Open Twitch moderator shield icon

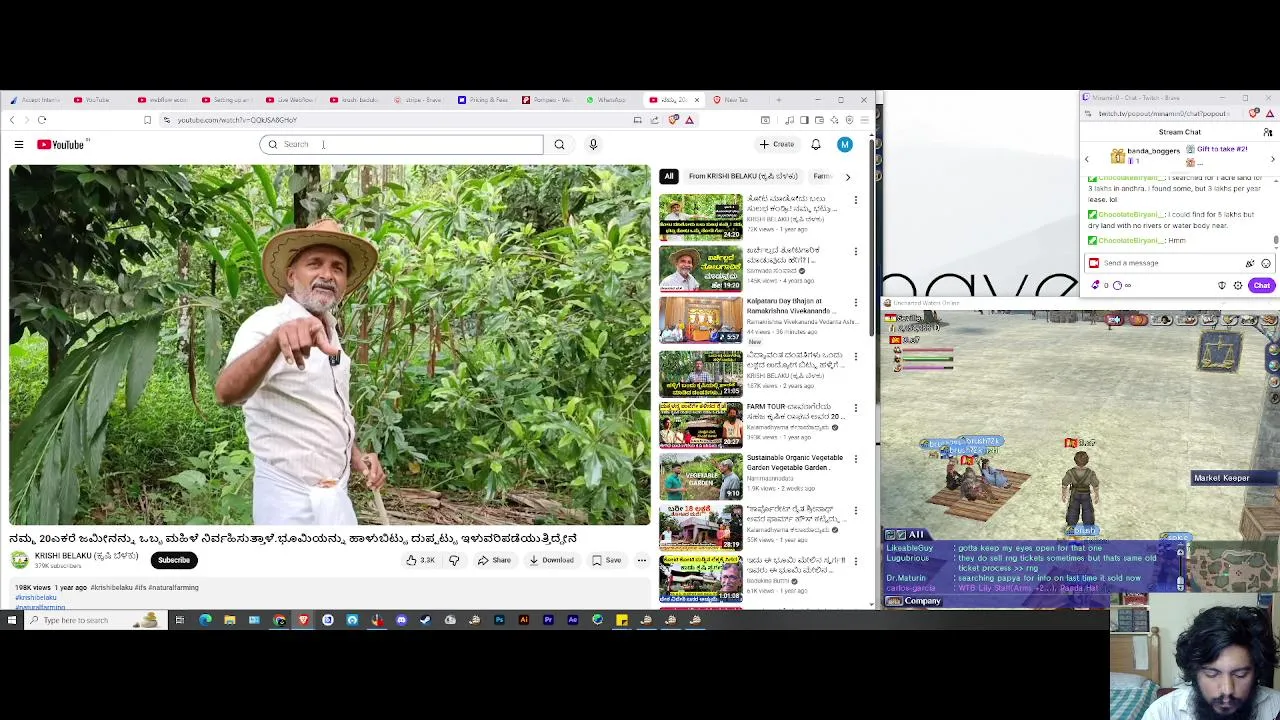pos(1222,286)
